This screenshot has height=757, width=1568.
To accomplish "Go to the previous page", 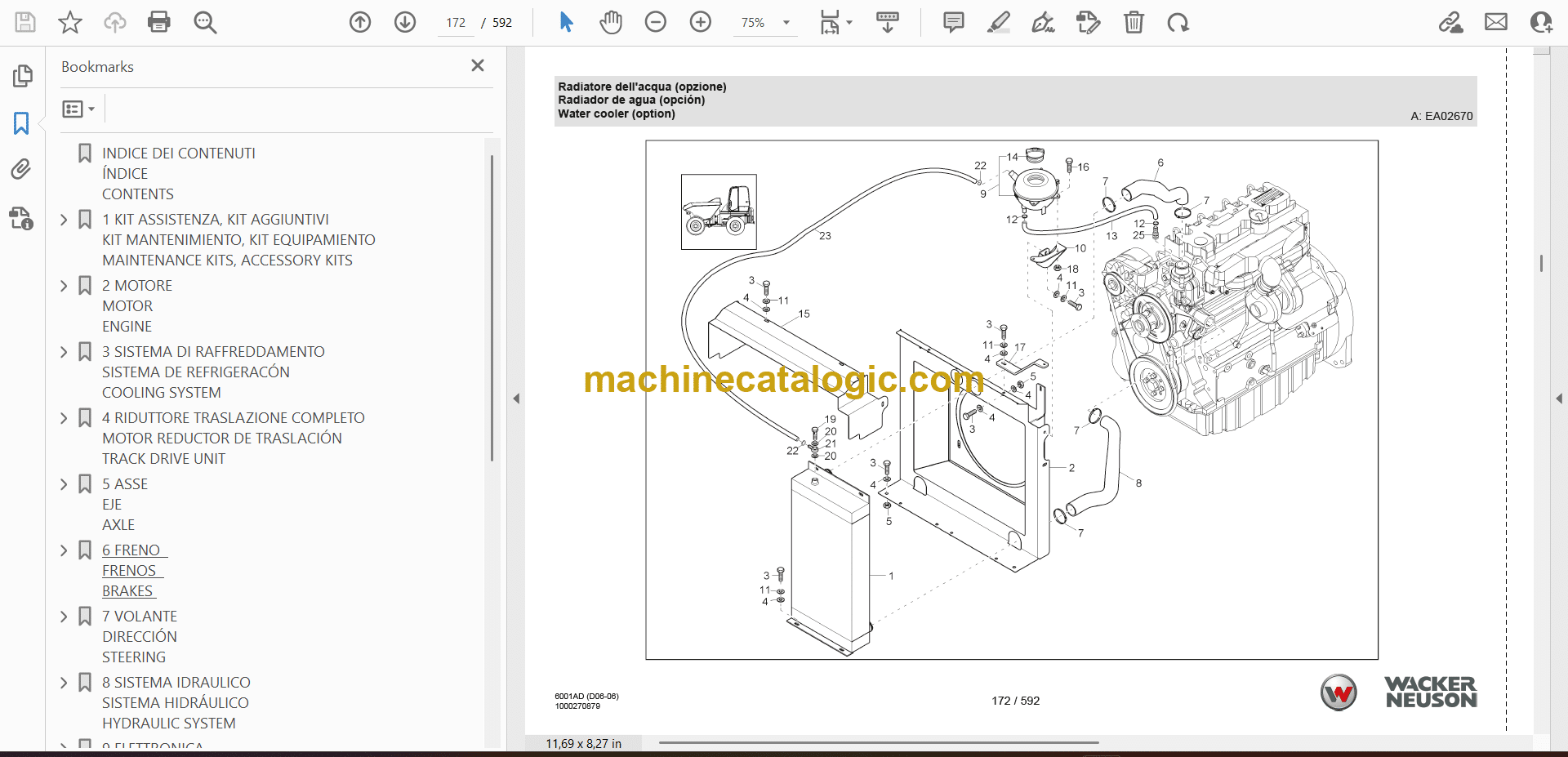I will point(360,22).
